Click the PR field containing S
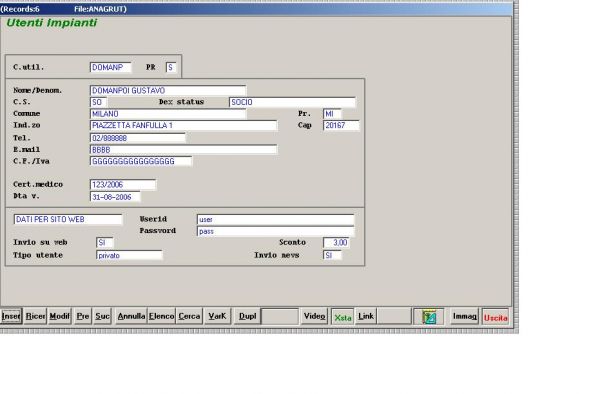Screen dimensions: 600x394 point(171,67)
